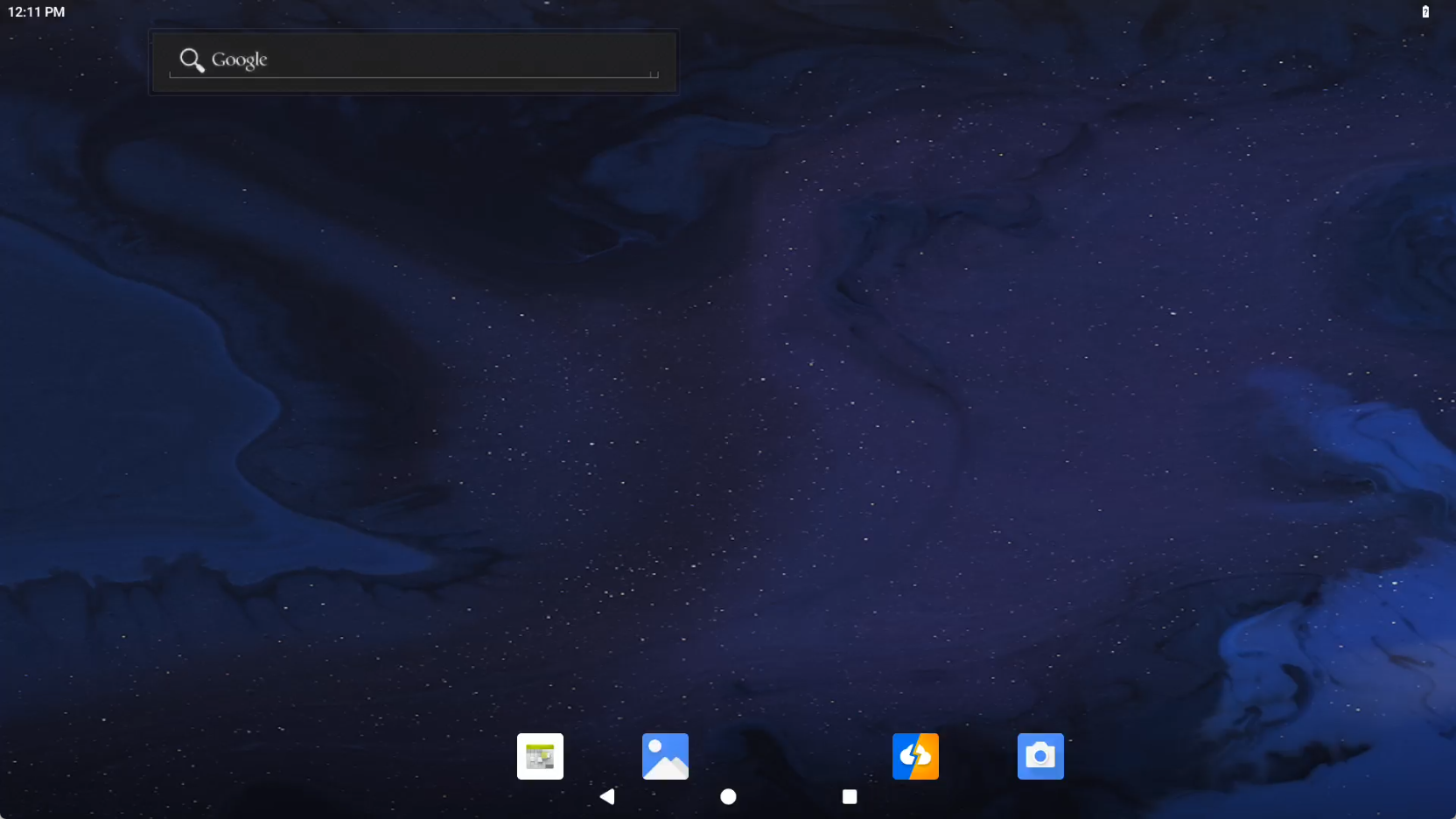This screenshot has width=1456, height=819.
Task: Tap the blue camera lens icon
Action: click(1040, 756)
